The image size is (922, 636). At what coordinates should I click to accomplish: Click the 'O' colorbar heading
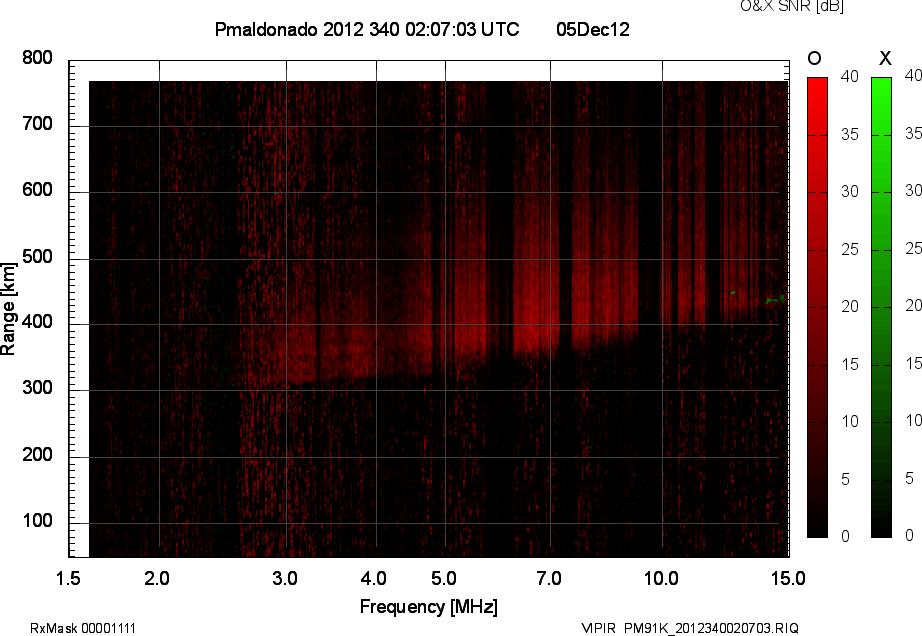814,58
